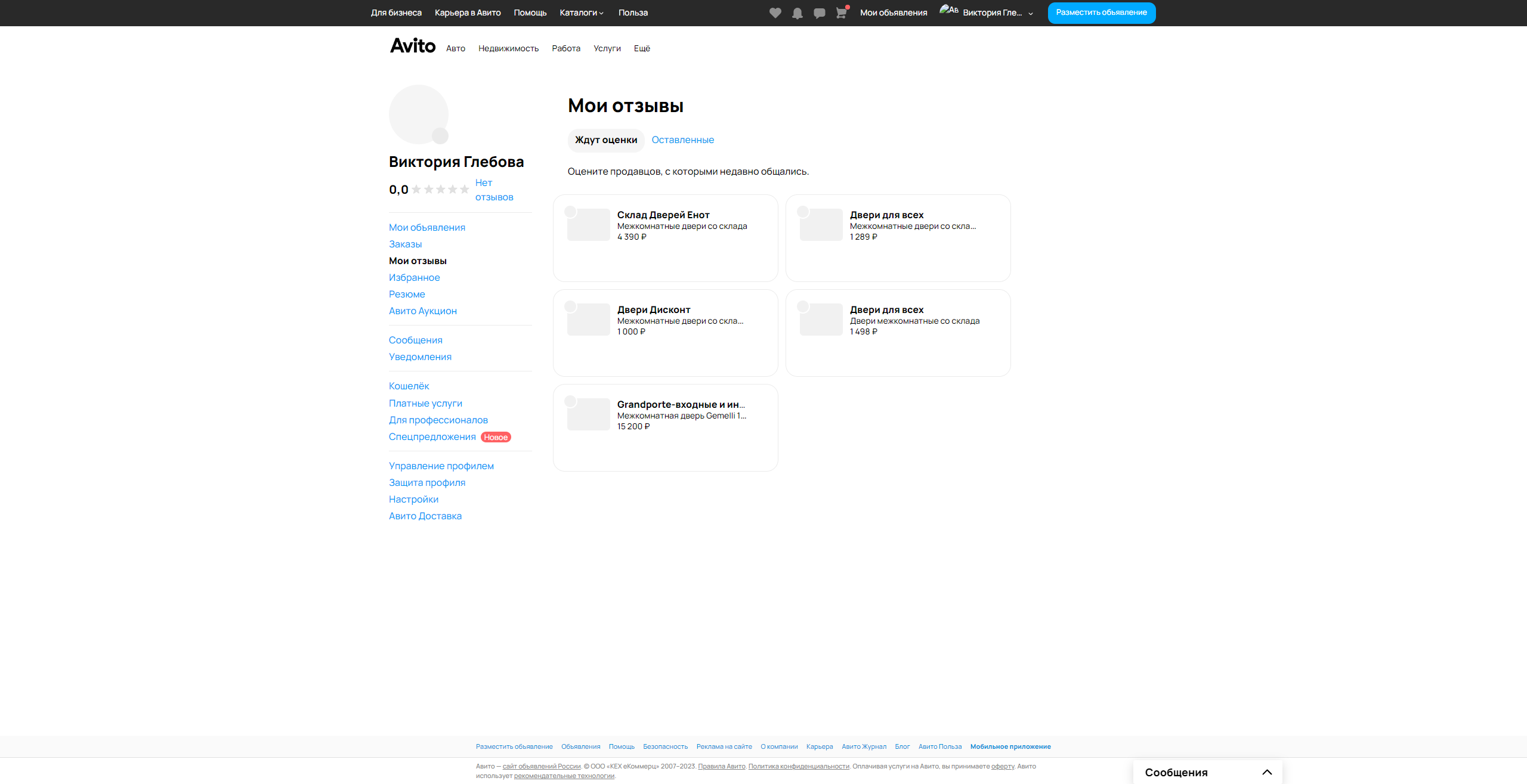1527x784 pixels.
Task: Open the Ещё category menu
Action: (x=642, y=49)
